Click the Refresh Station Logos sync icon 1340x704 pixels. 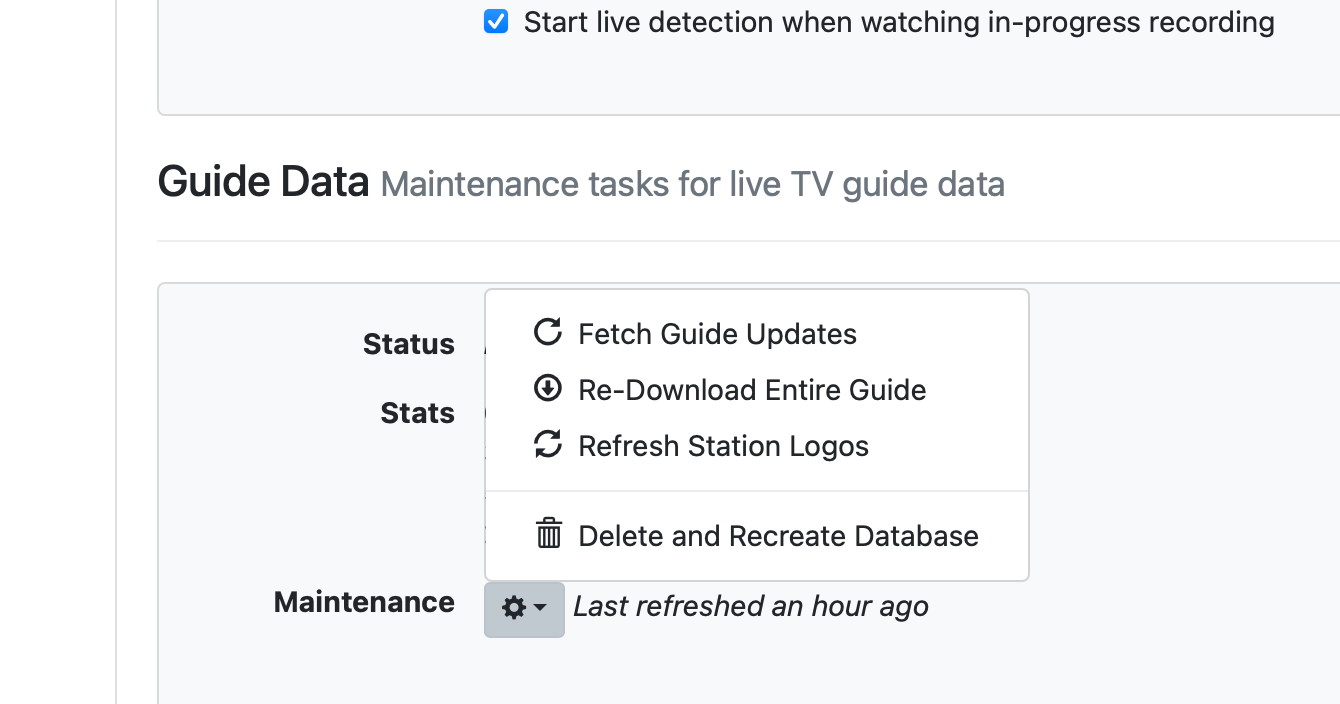547,444
